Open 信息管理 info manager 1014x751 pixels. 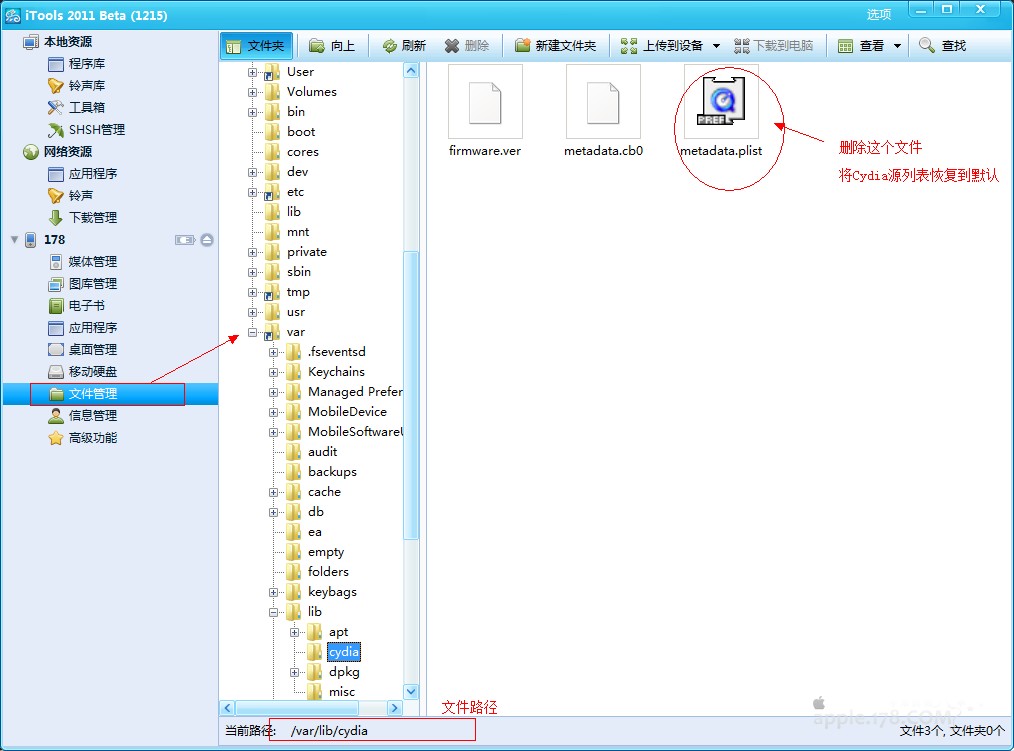(93, 416)
